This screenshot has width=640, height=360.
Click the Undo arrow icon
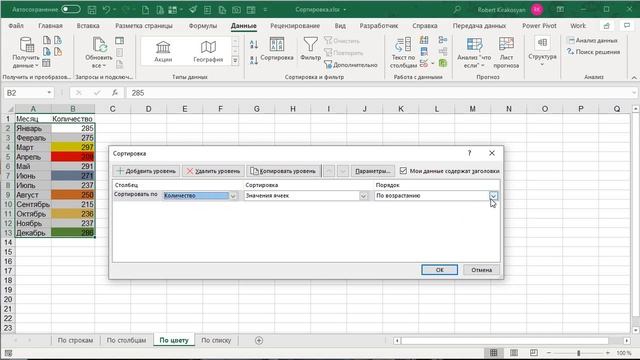[106, 9]
